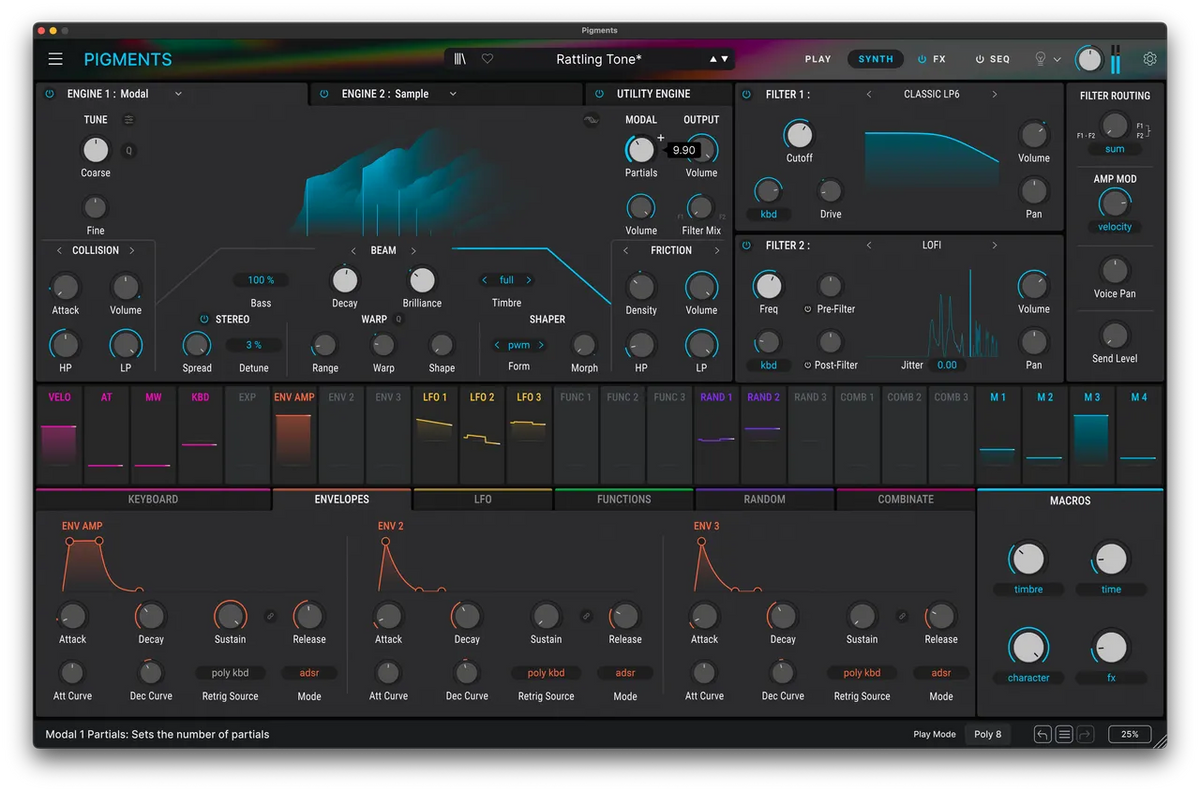The height and width of the screenshot is (792, 1200).
Task: Toggle Engine 1 power button
Action: [x=49, y=94]
